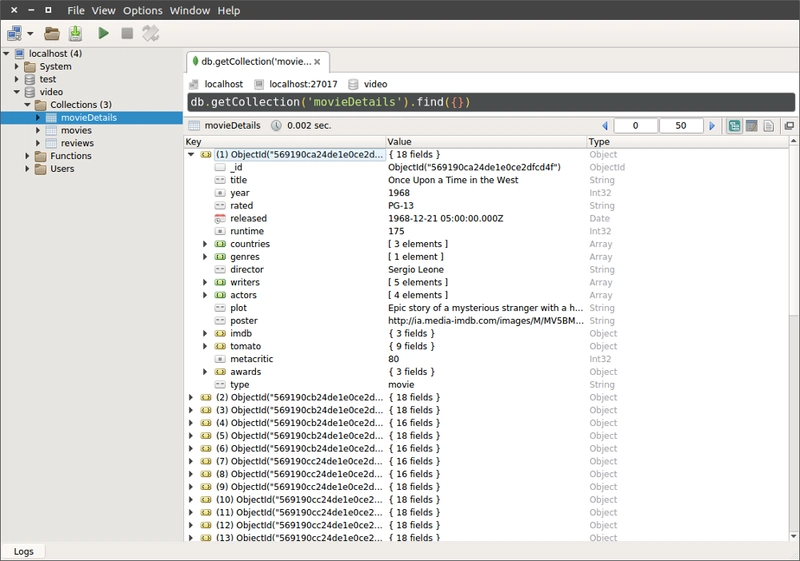
Task: Expand the Users folder arrow
Action: click(x=27, y=168)
